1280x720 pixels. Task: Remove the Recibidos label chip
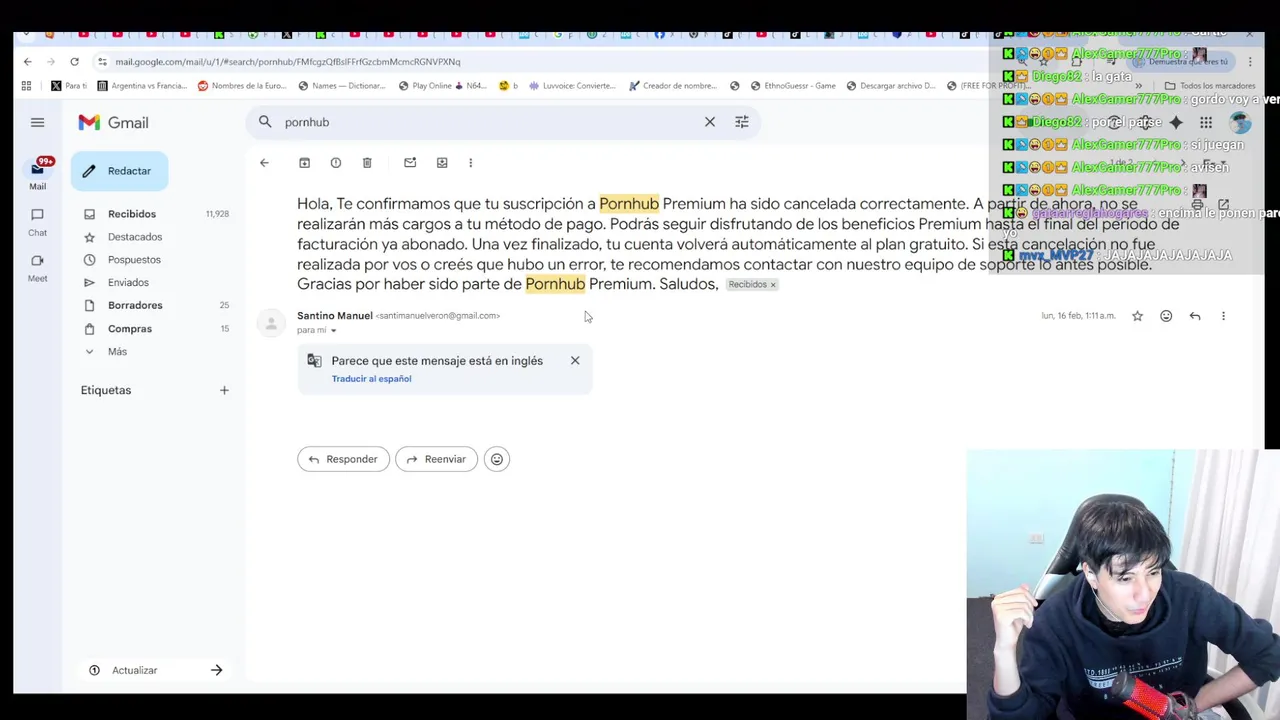click(773, 285)
